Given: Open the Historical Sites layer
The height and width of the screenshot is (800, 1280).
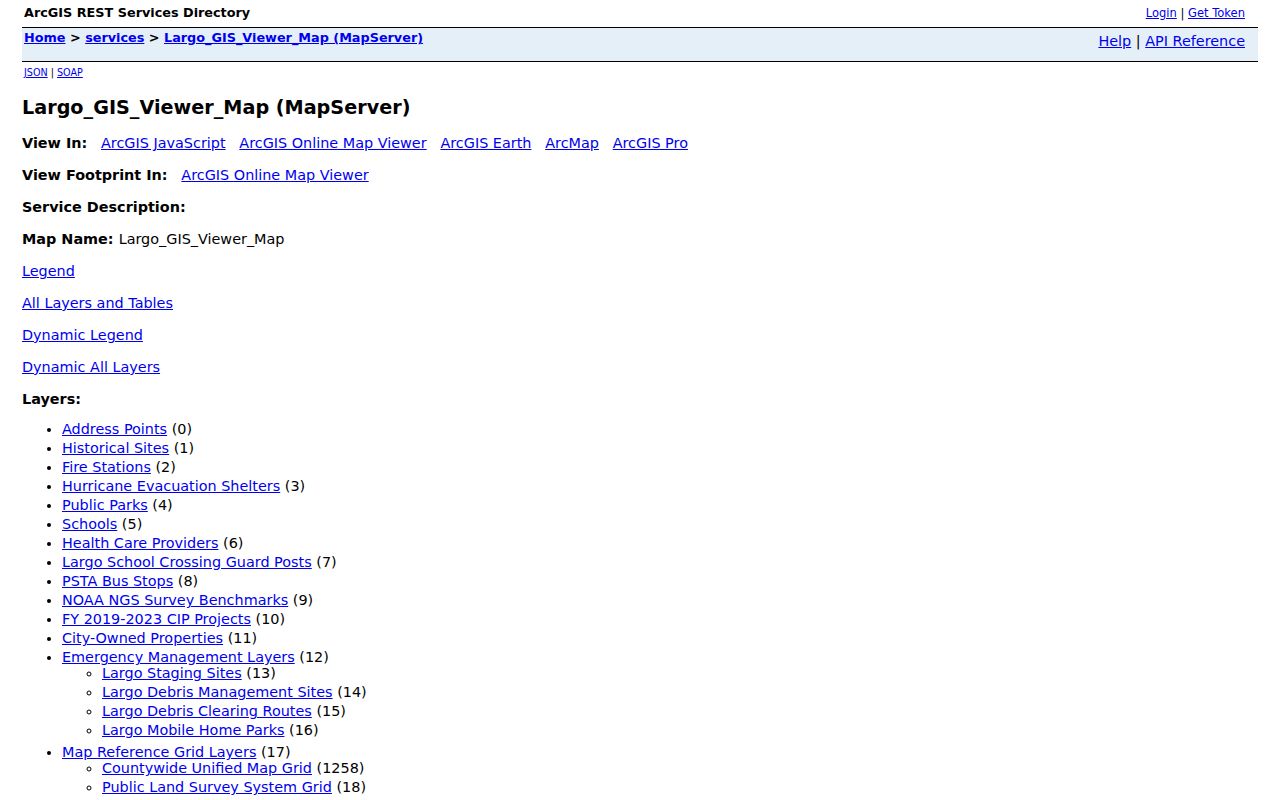Looking at the screenshot, I should point(115,448).
